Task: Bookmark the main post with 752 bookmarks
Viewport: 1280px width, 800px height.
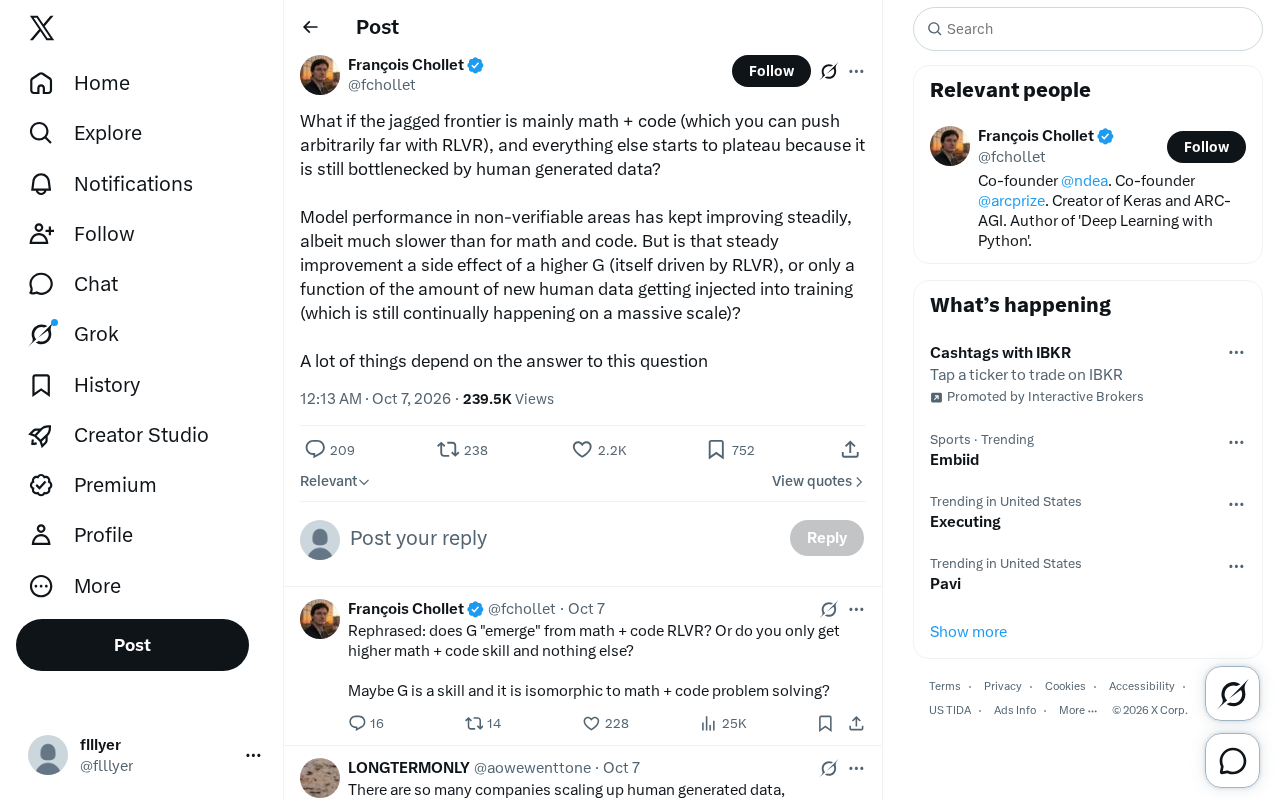Action: (730, 450)
